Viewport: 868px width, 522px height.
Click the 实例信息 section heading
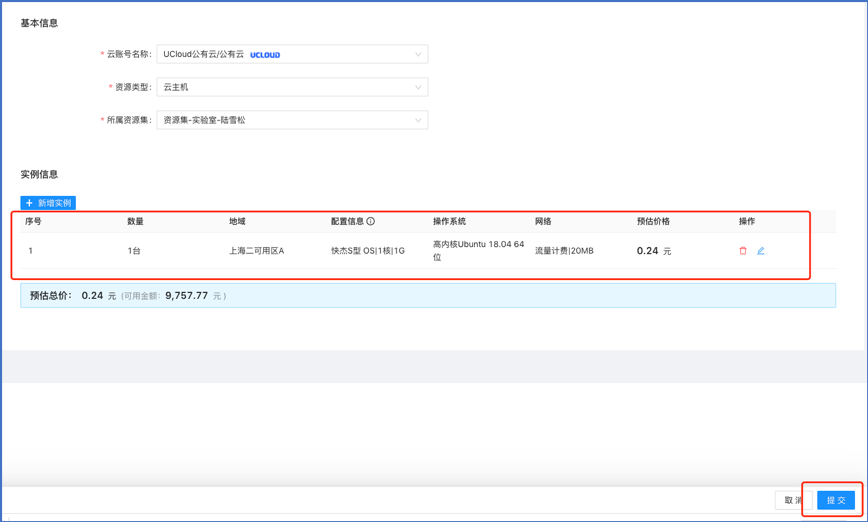pos(39,174)
